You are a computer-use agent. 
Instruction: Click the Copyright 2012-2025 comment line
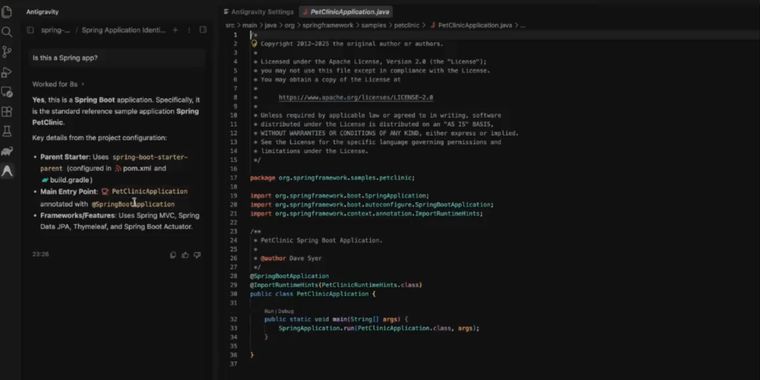352,44
